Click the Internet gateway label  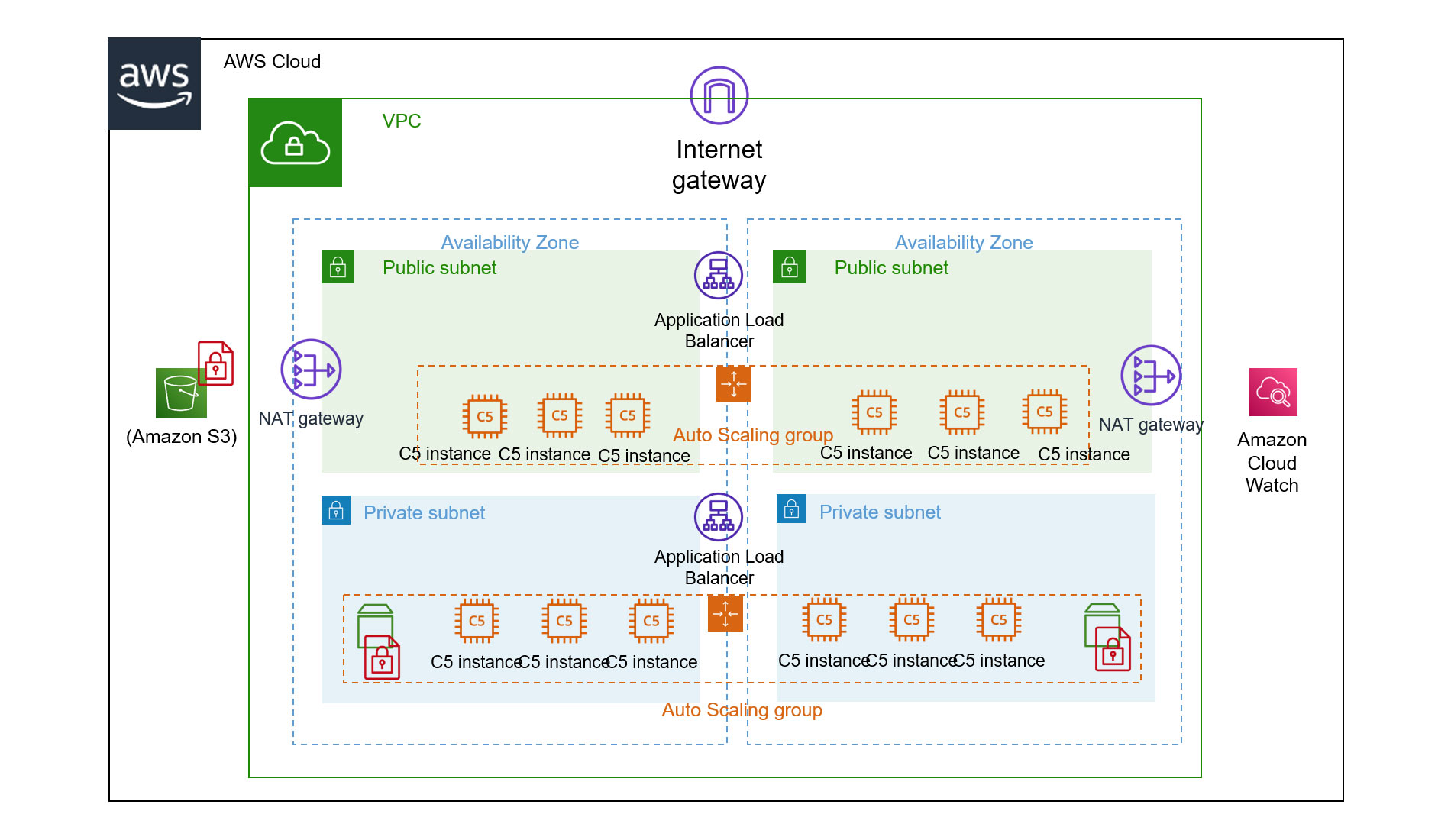pyautogui.click(x=719, y=165)
